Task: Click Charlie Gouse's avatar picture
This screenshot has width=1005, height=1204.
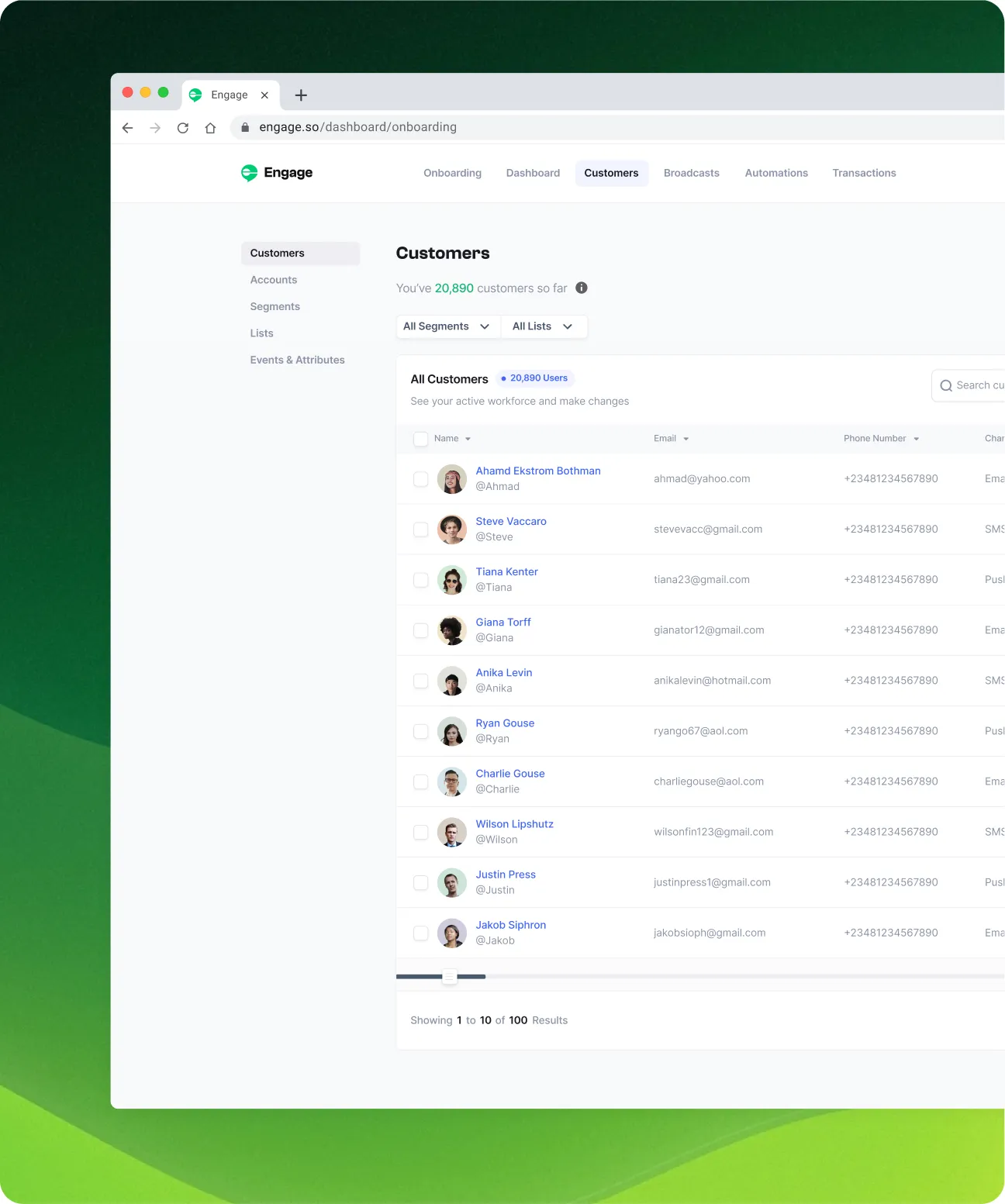Action: click(x=452, y=781)
